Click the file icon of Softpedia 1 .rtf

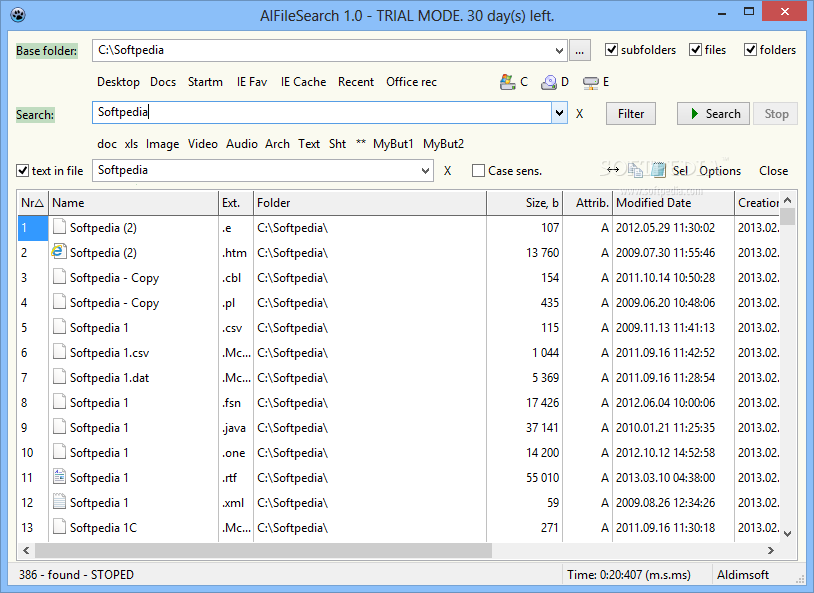tap(60, 476)
